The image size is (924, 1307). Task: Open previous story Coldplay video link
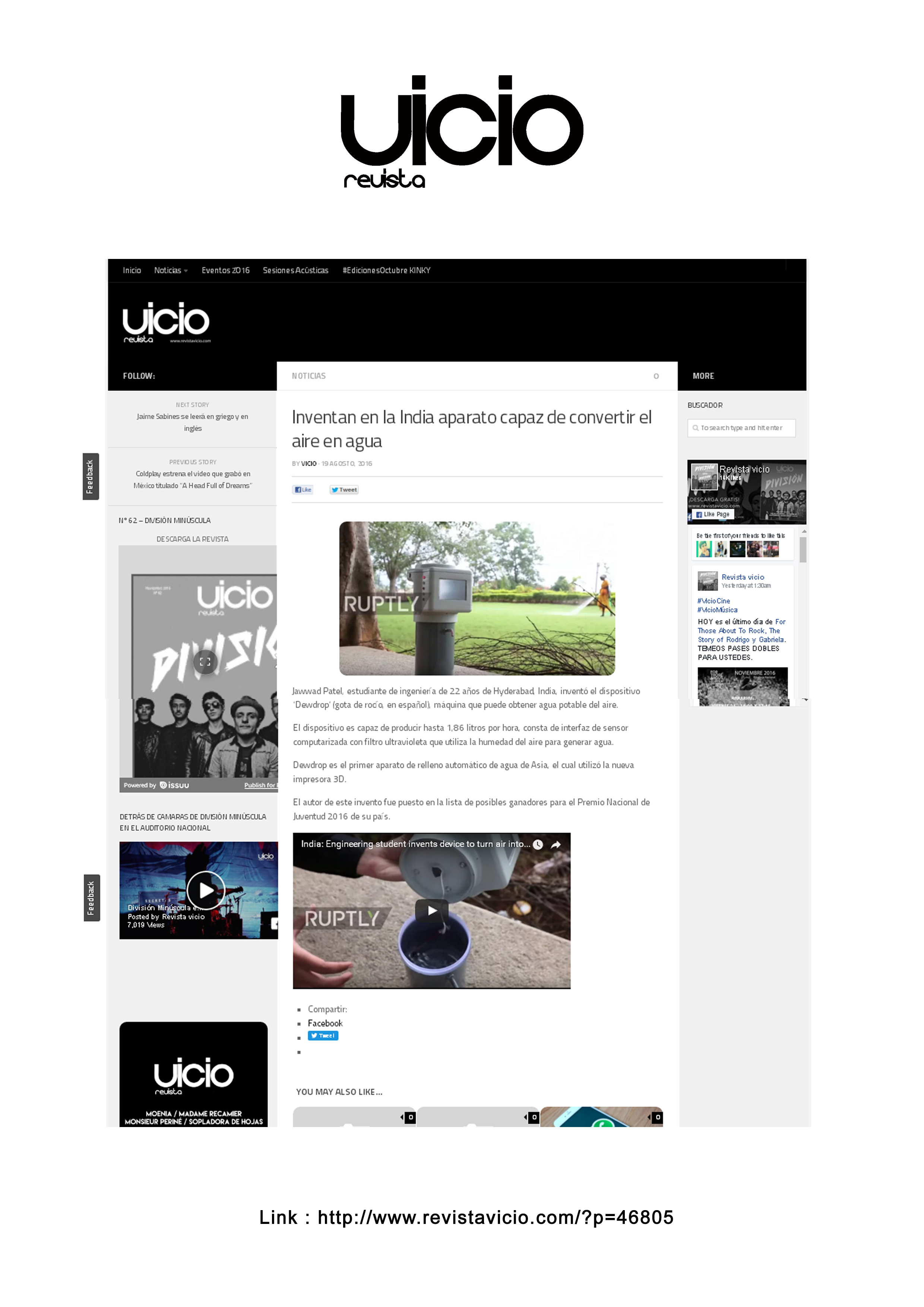pos(192,479)
